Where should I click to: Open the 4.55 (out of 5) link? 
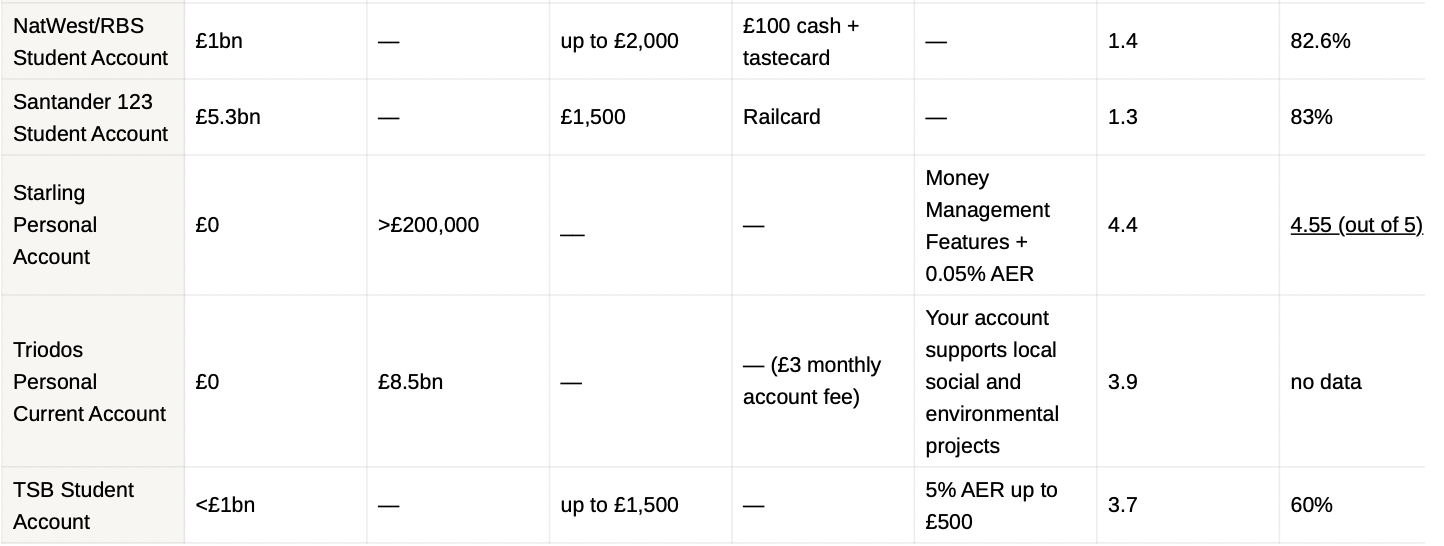pos(1356,225)
